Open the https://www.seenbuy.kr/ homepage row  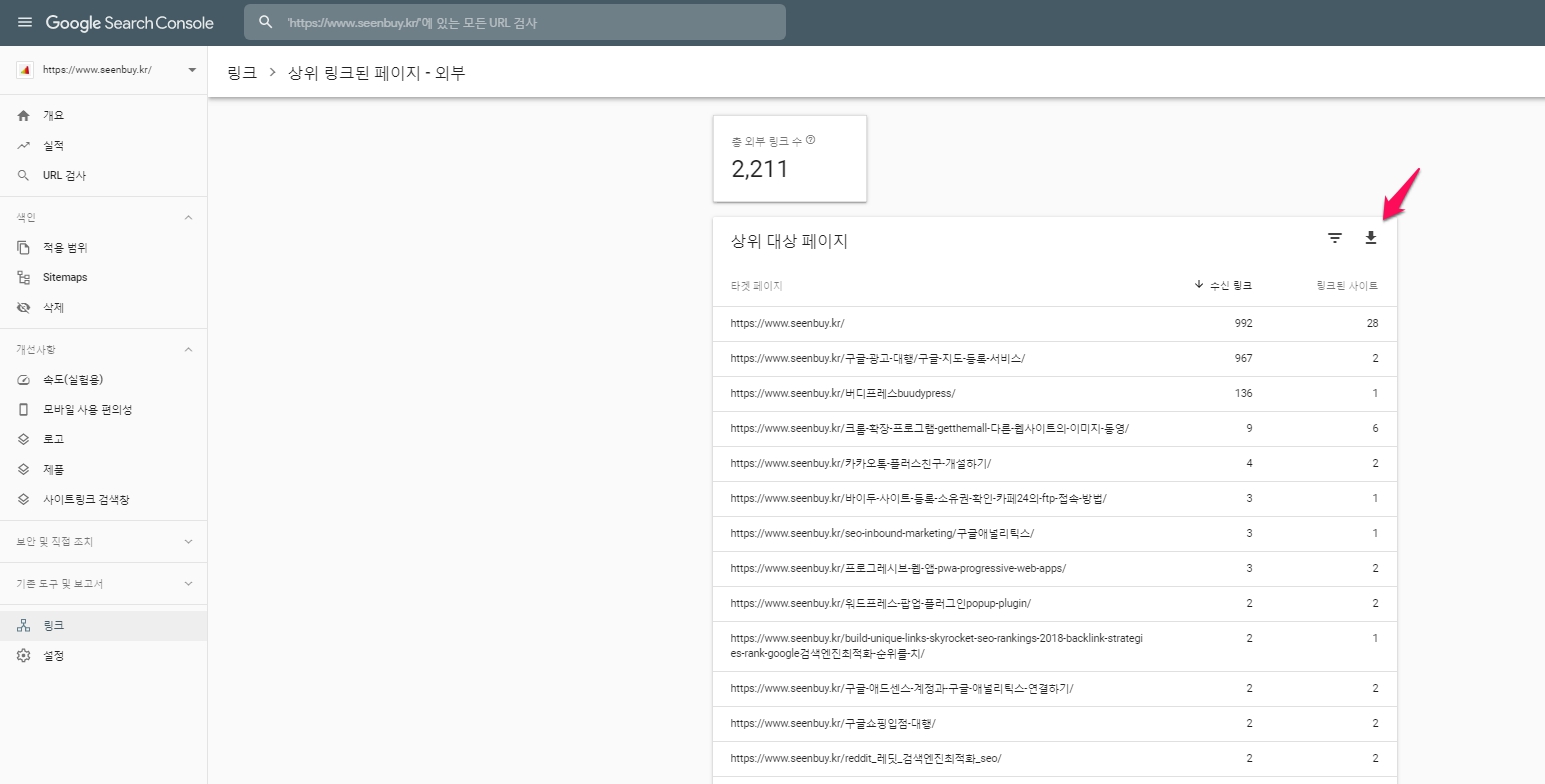click(x=788, y=323)
